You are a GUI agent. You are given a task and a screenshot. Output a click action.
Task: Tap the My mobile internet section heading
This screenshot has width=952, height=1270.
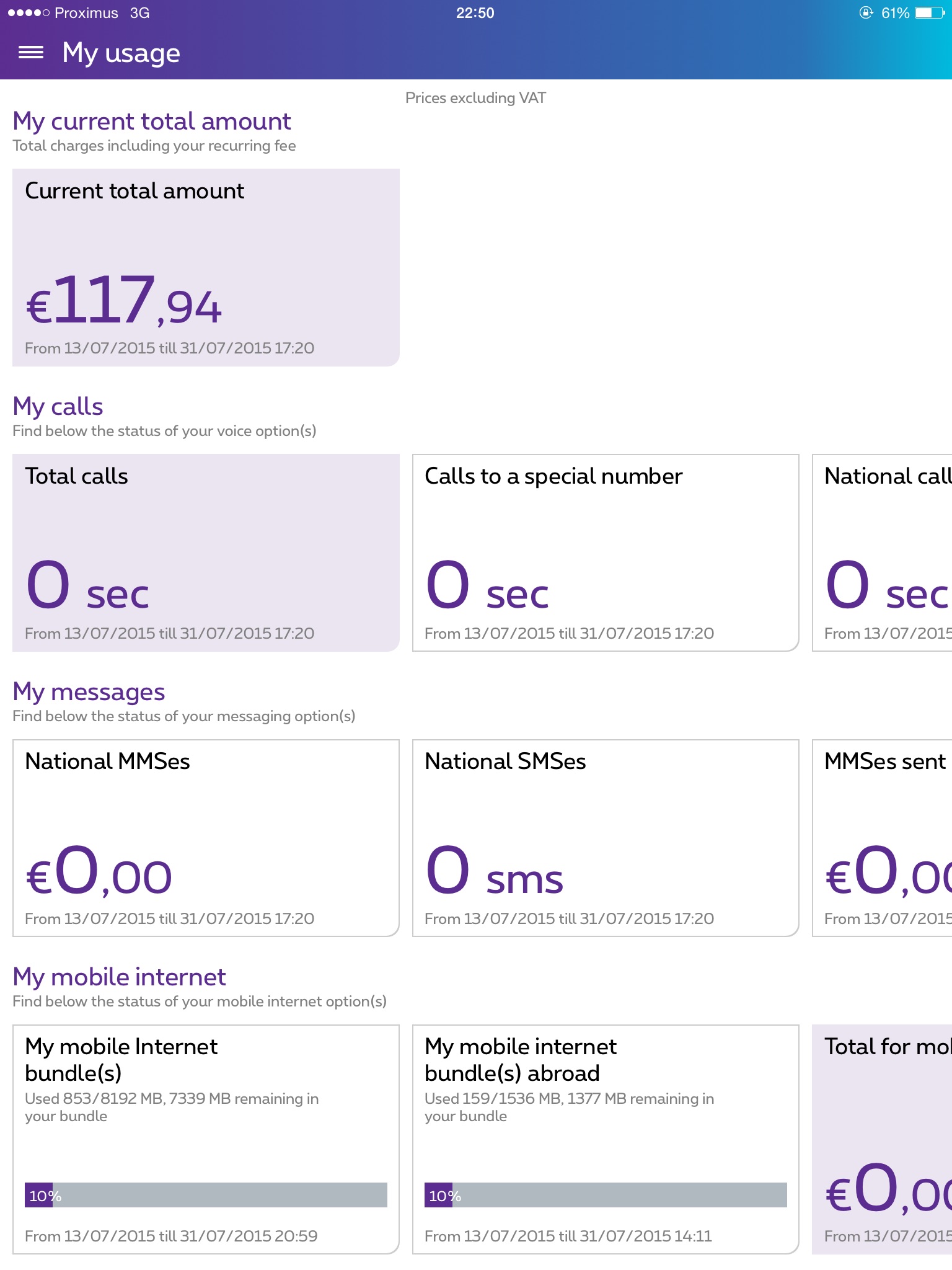pyautogui.click(x=119, y=977)
